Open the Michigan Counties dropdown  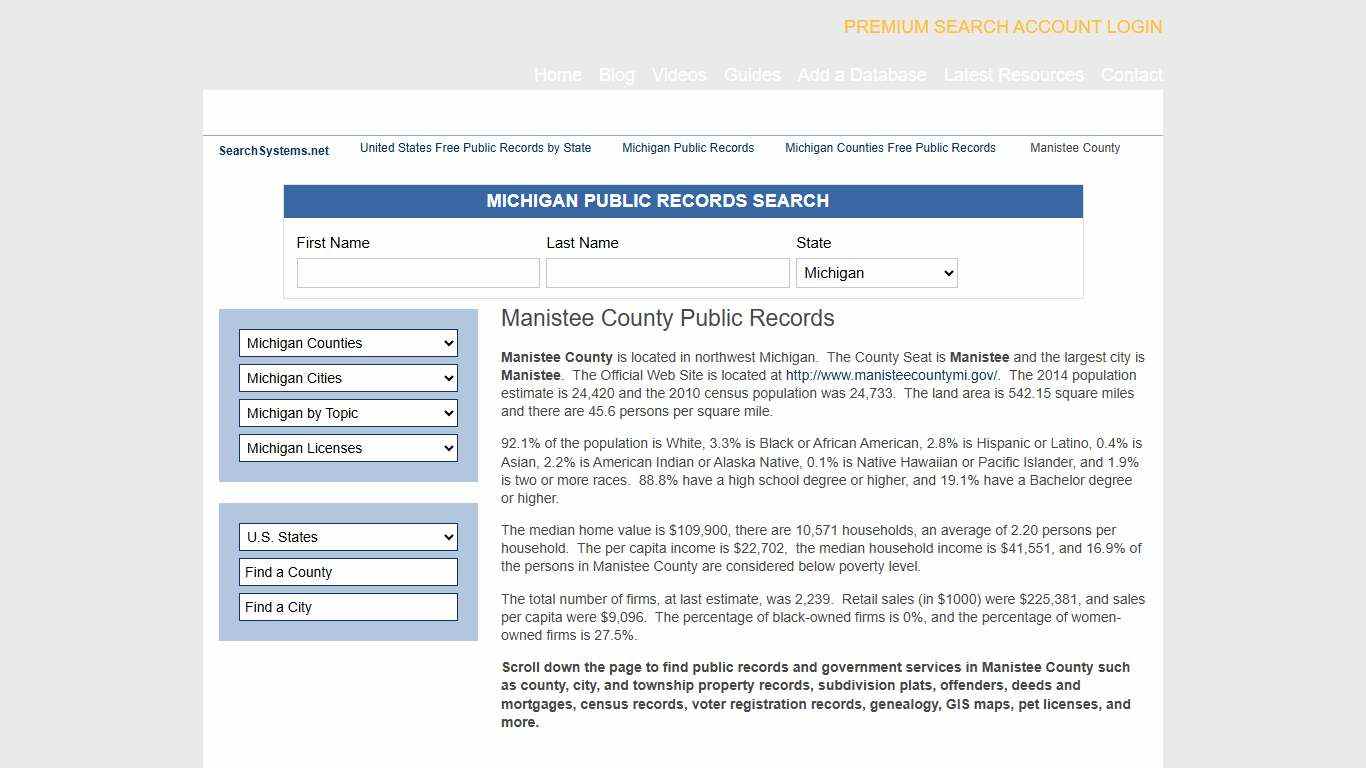click(348, 343)
